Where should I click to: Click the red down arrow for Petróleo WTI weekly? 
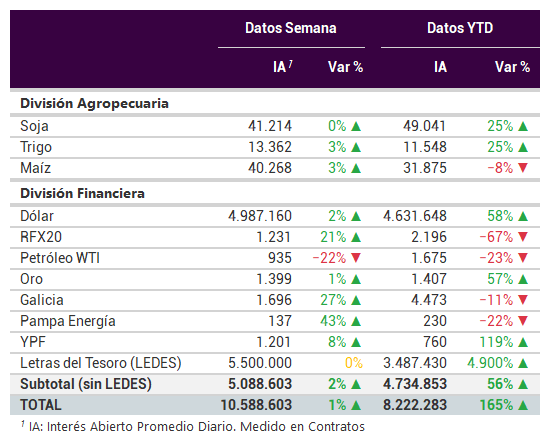(356, 258)
